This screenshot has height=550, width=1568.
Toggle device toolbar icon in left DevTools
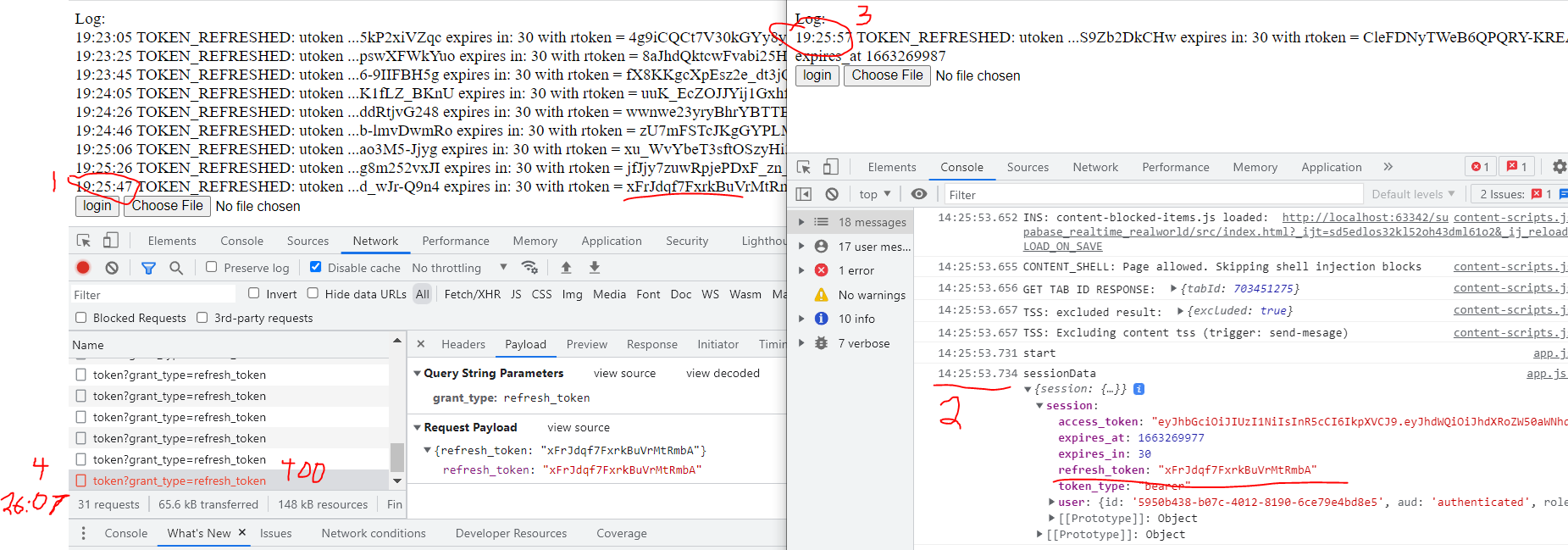111,241
